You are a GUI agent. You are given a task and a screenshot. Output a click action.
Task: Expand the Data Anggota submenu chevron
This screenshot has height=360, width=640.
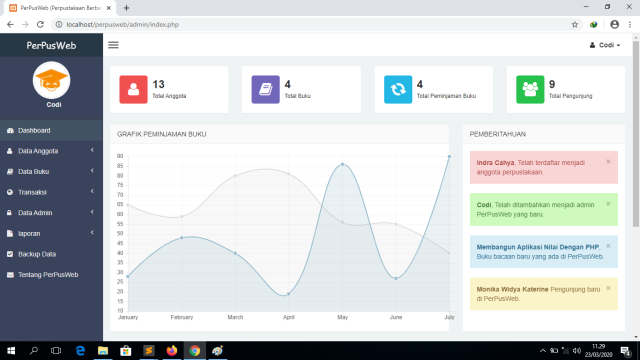point(92,150)
